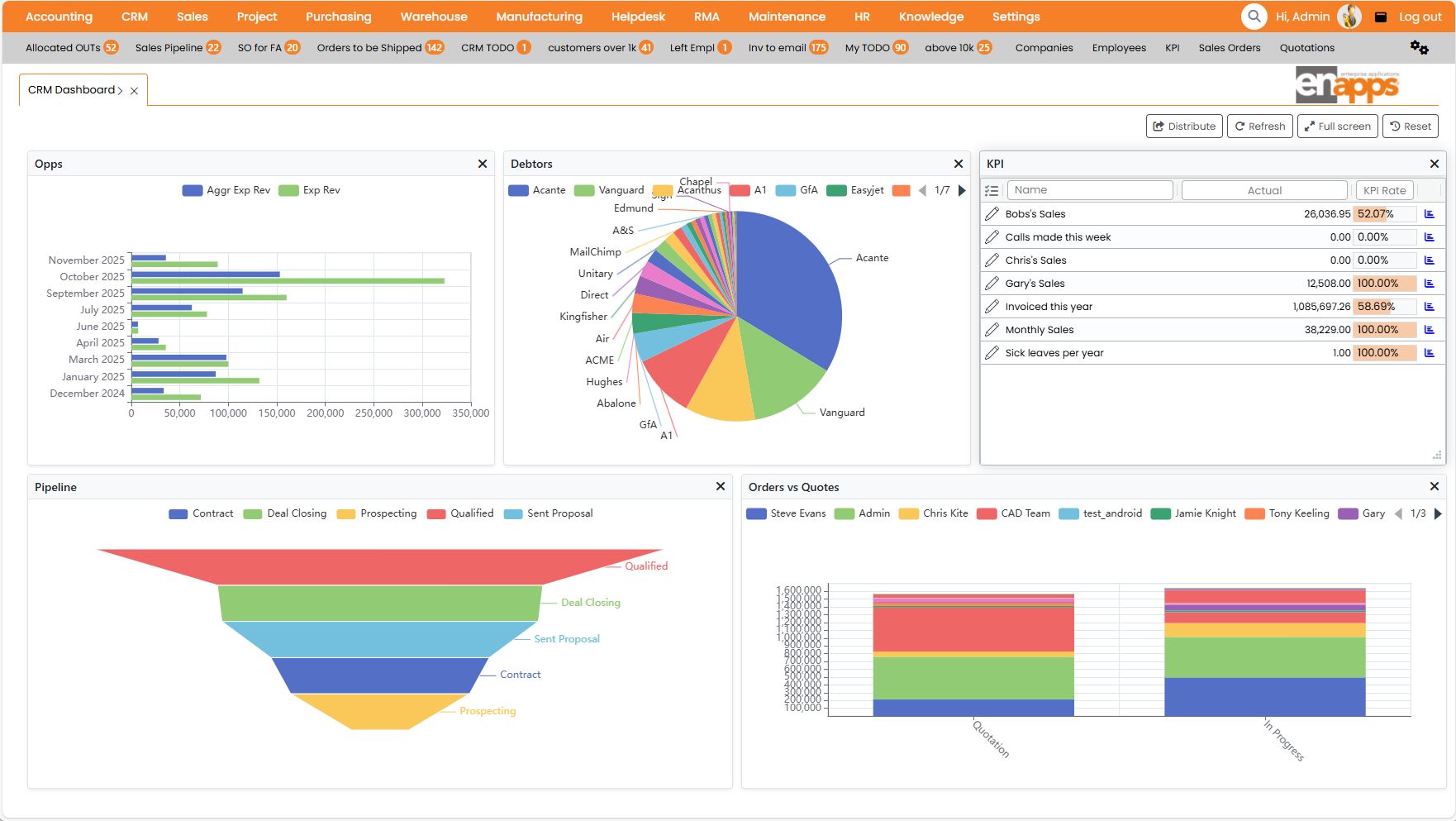Open the Sales Pipeline shortcut
Screen dimensions: 1456x821
pos(169,47)
